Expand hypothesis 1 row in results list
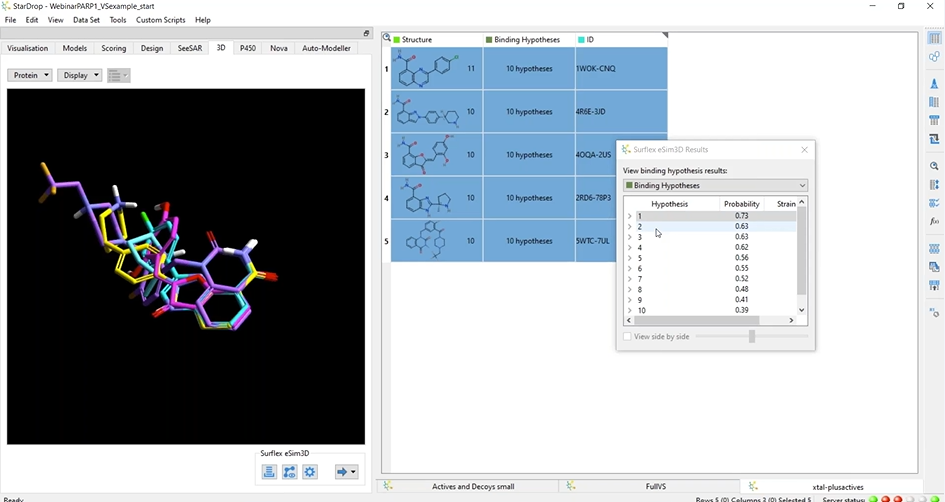The height and width of the screenshot is (502, 945). pyautogui.click(x=629, y=216)
